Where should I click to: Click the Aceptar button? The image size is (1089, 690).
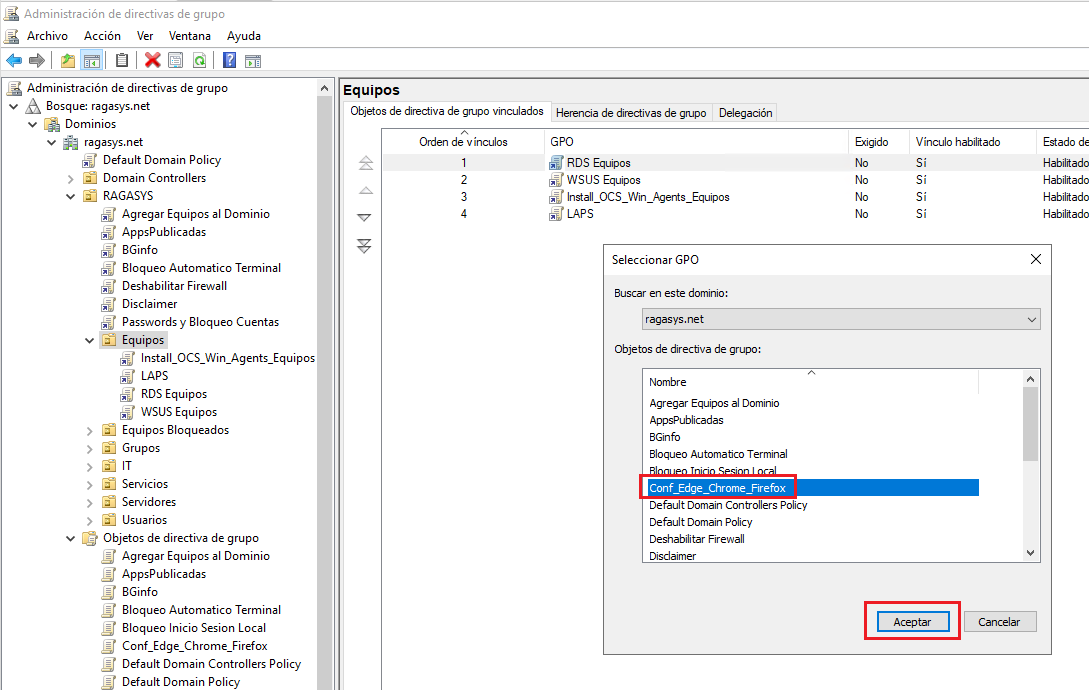pos(911,621)
